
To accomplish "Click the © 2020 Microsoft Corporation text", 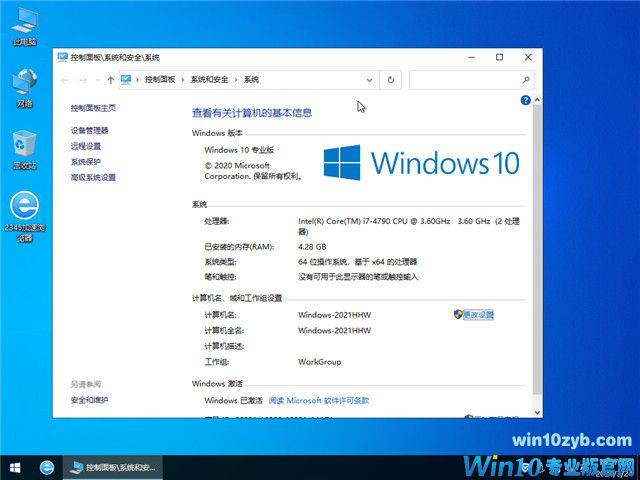I will point(253,171).
